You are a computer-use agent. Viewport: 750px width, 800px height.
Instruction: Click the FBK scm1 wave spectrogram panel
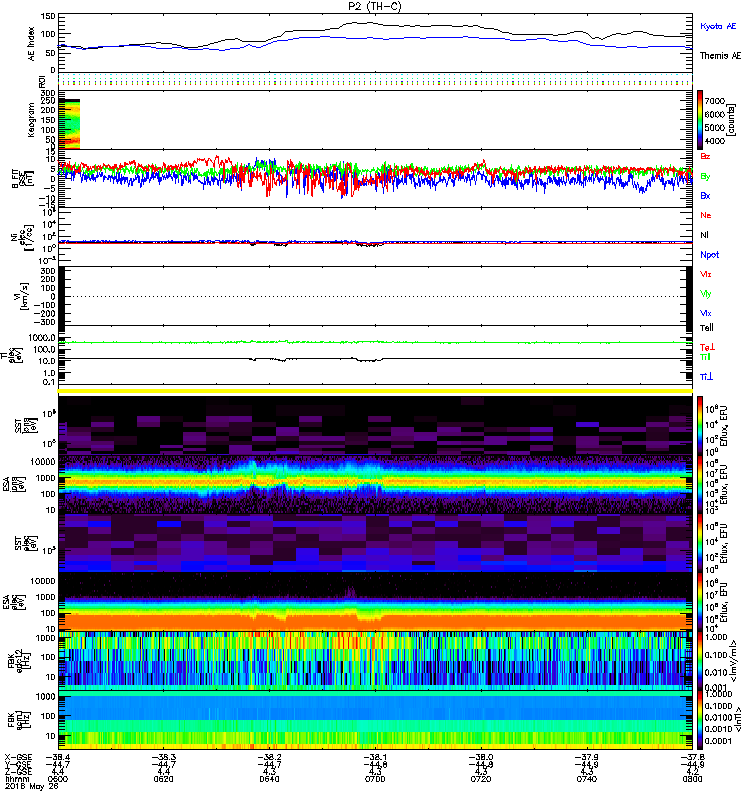click(375, 720)
